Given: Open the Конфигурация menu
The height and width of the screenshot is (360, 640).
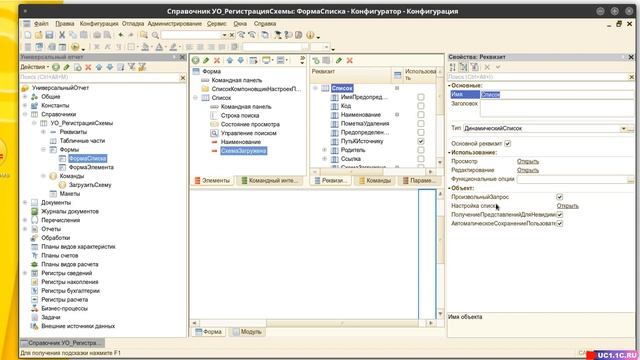Looking at the screenshot, I should (99, 24).
